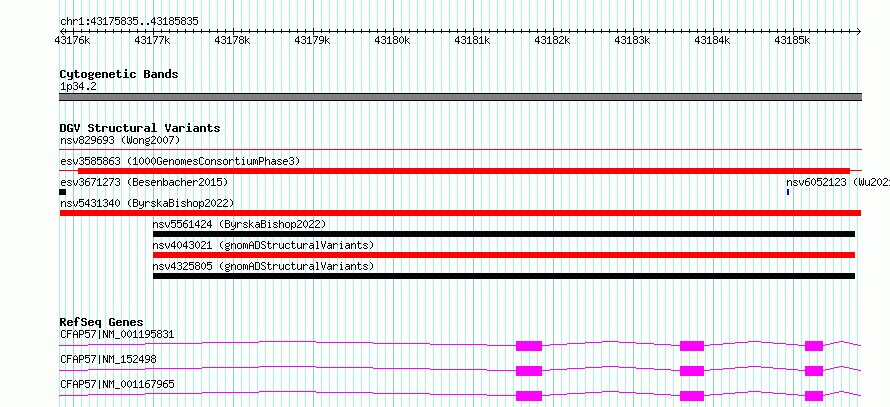Open variant nsv5561424 (ByrskaBishop2022) label
Screen dimensions: 890x407
(240, 224)
